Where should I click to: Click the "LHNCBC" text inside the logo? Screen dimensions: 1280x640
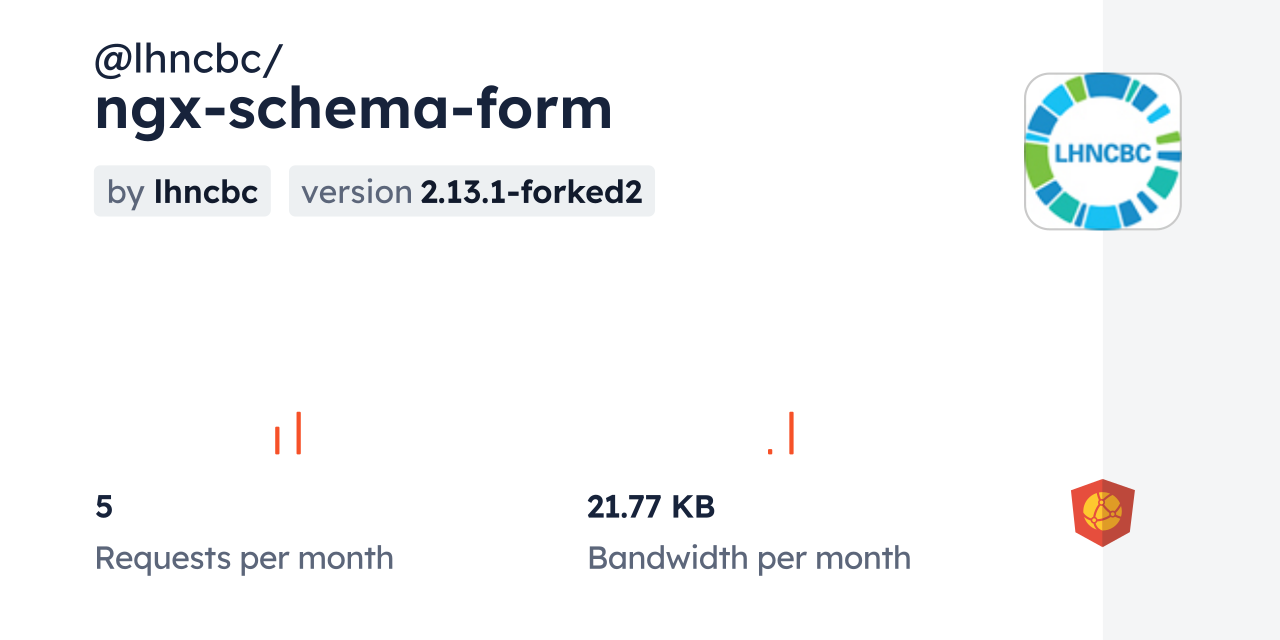[1102, 154]
